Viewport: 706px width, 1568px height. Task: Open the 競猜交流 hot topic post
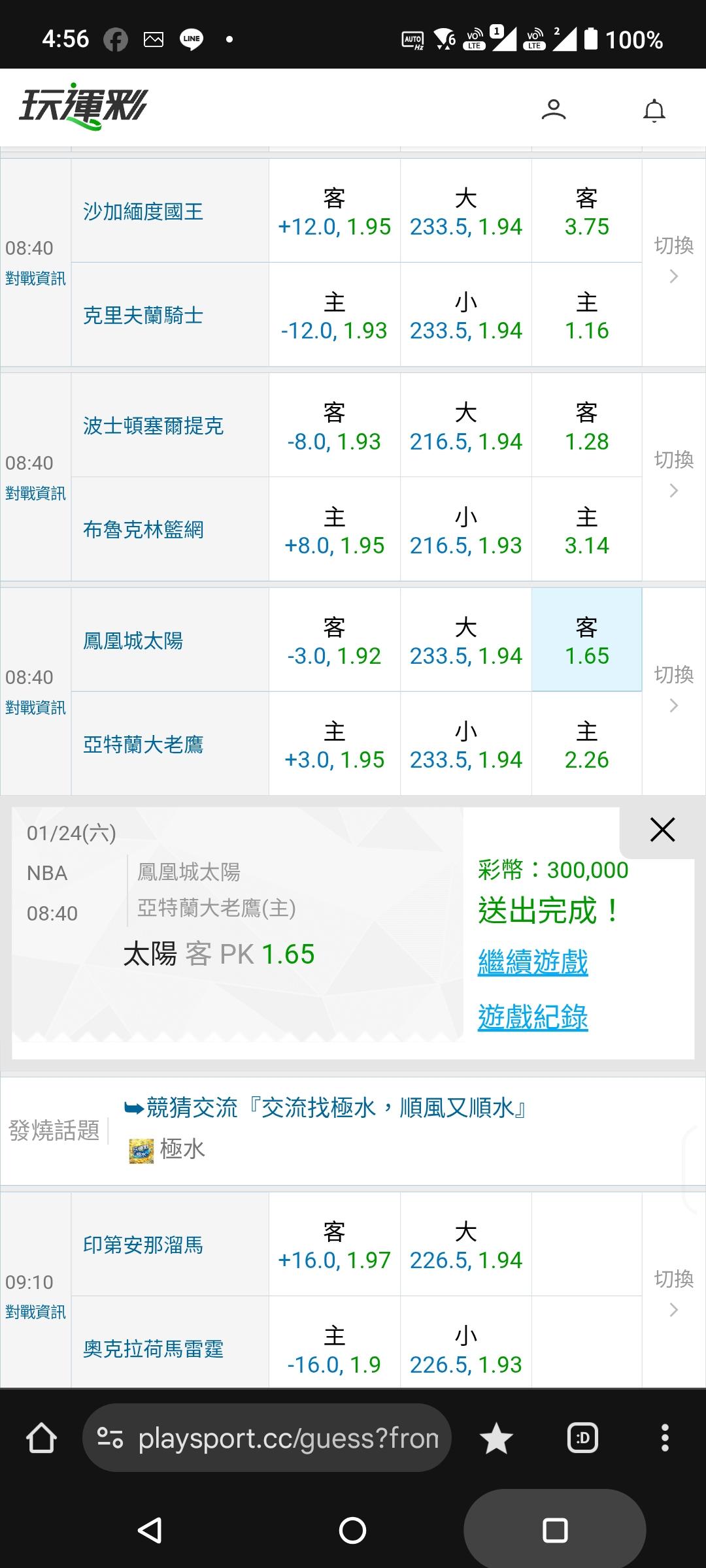coord(336,1108)
